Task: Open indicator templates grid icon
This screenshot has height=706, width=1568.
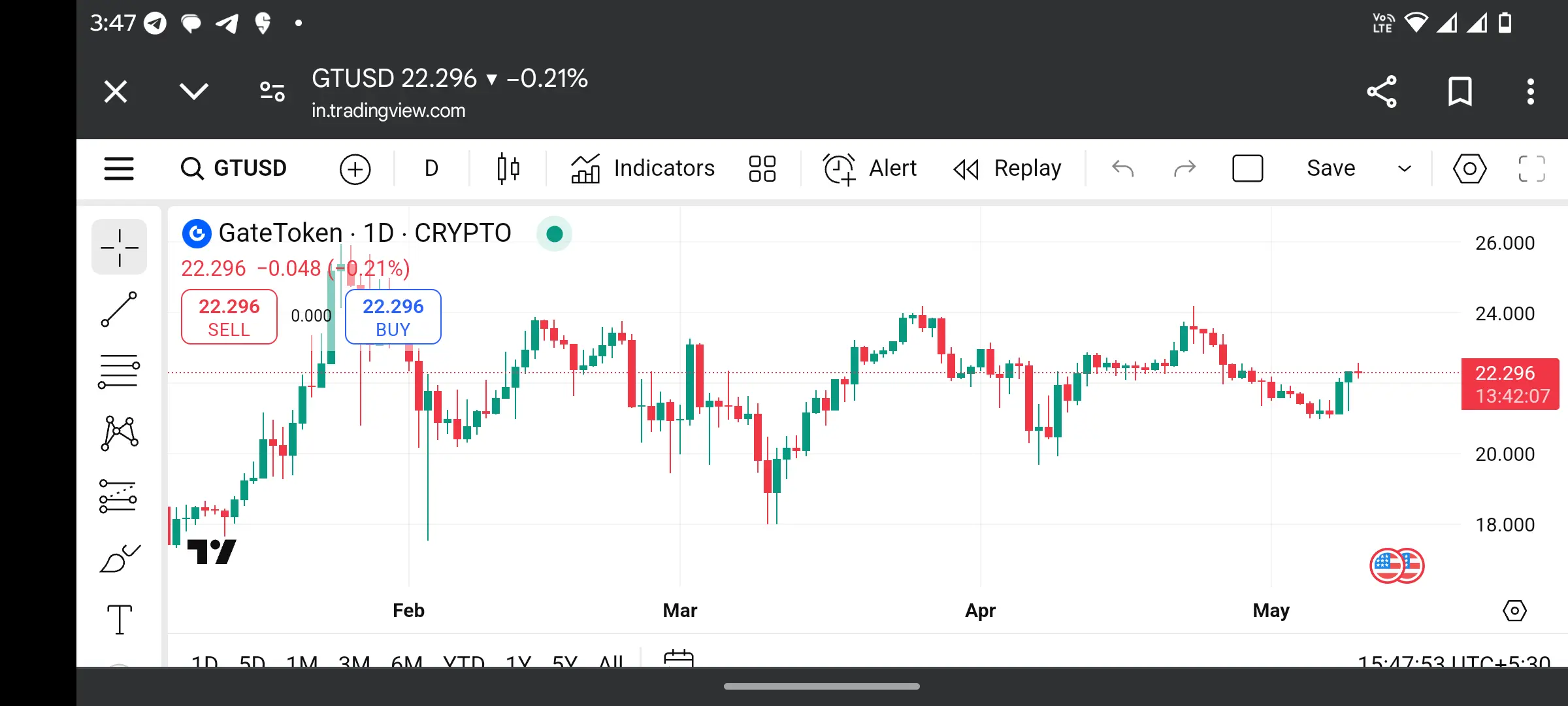Action: point(762,169)
